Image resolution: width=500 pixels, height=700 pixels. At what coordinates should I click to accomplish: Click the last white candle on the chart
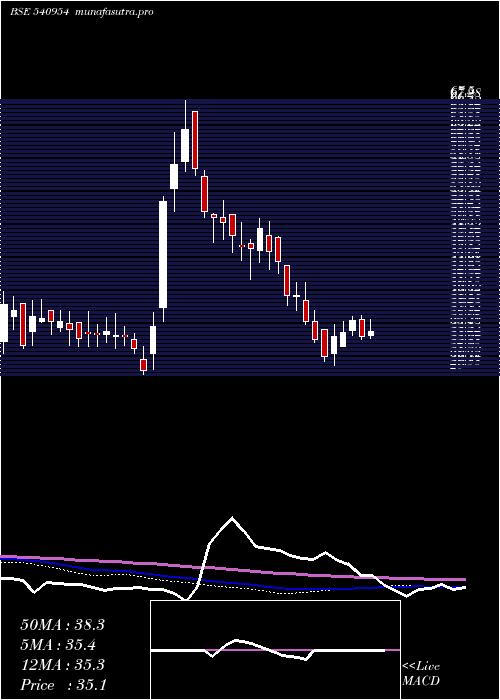(x=371, y=333)
